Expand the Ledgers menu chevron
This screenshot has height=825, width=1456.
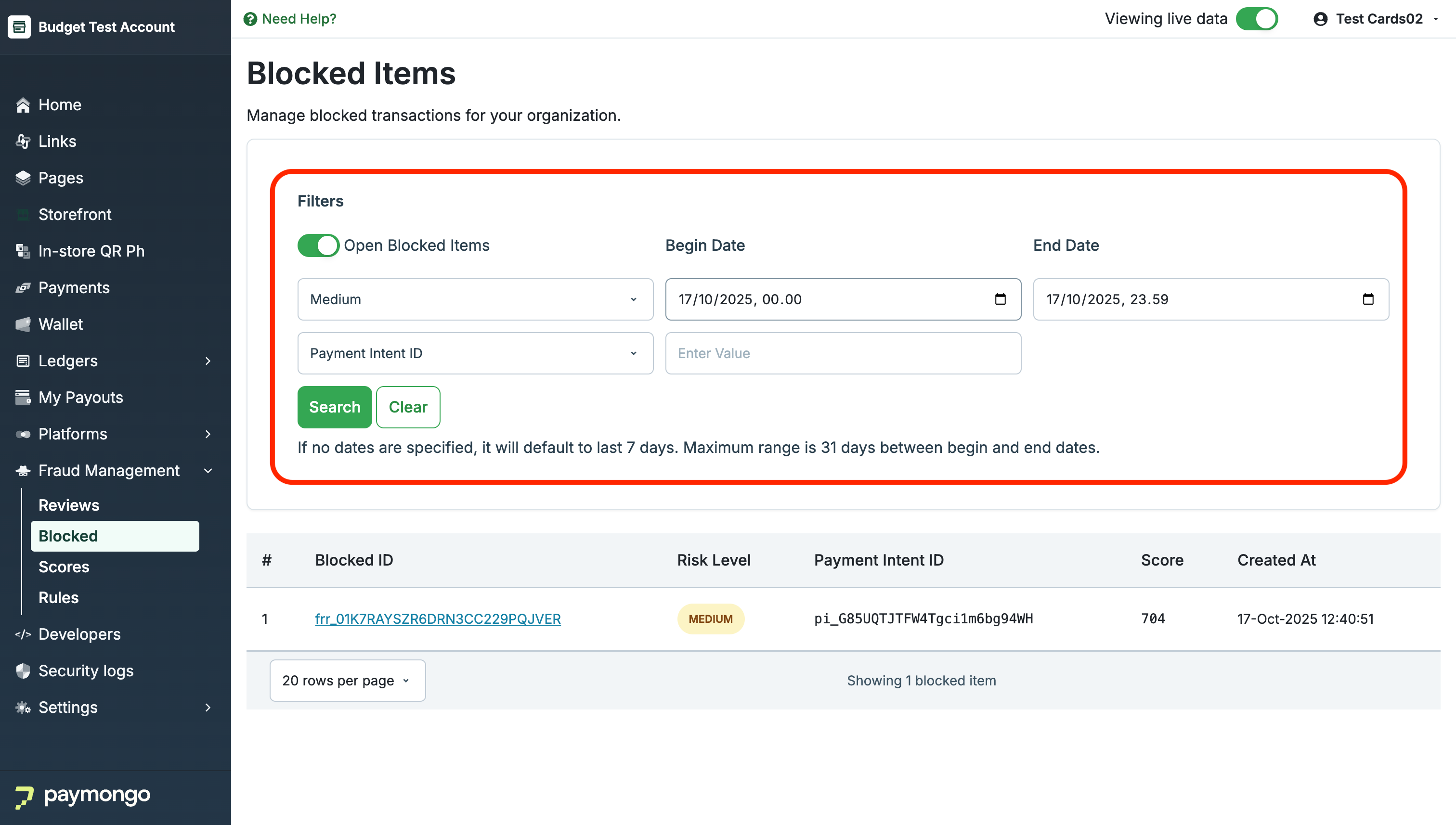coord(208,361)
